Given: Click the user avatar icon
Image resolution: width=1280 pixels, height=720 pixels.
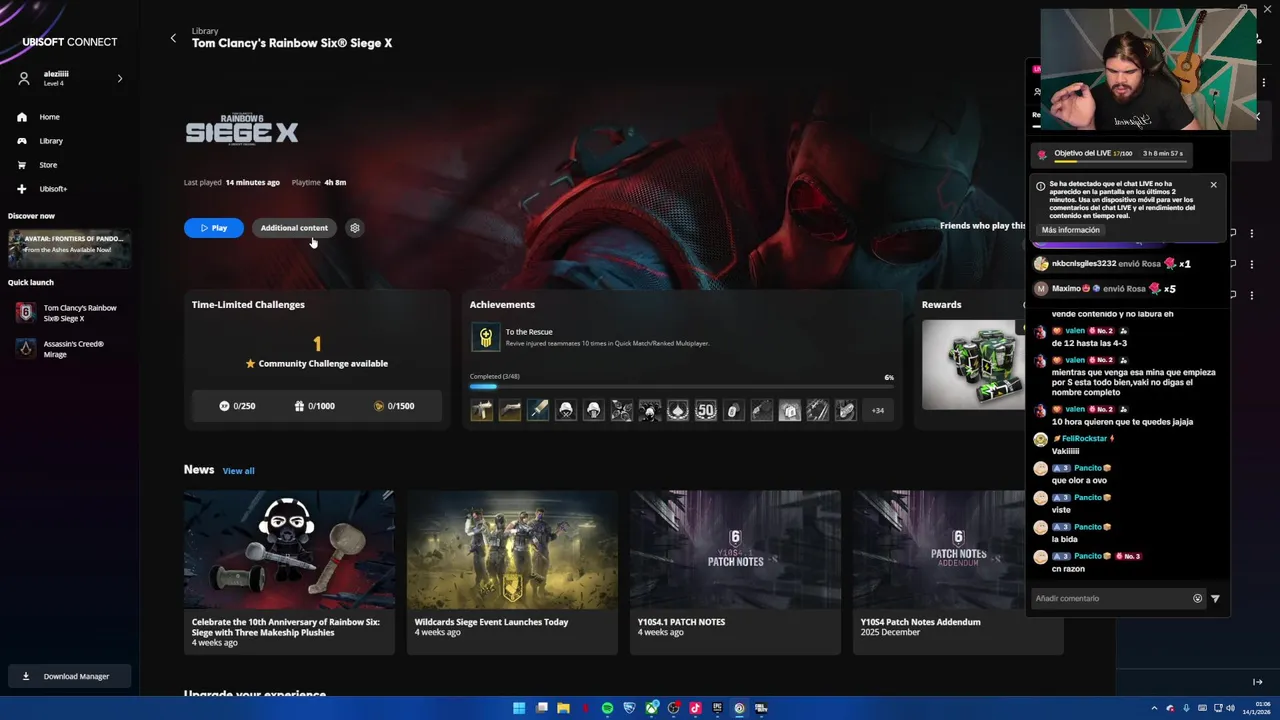Looking at the screenshot, I should pos(24,78).
